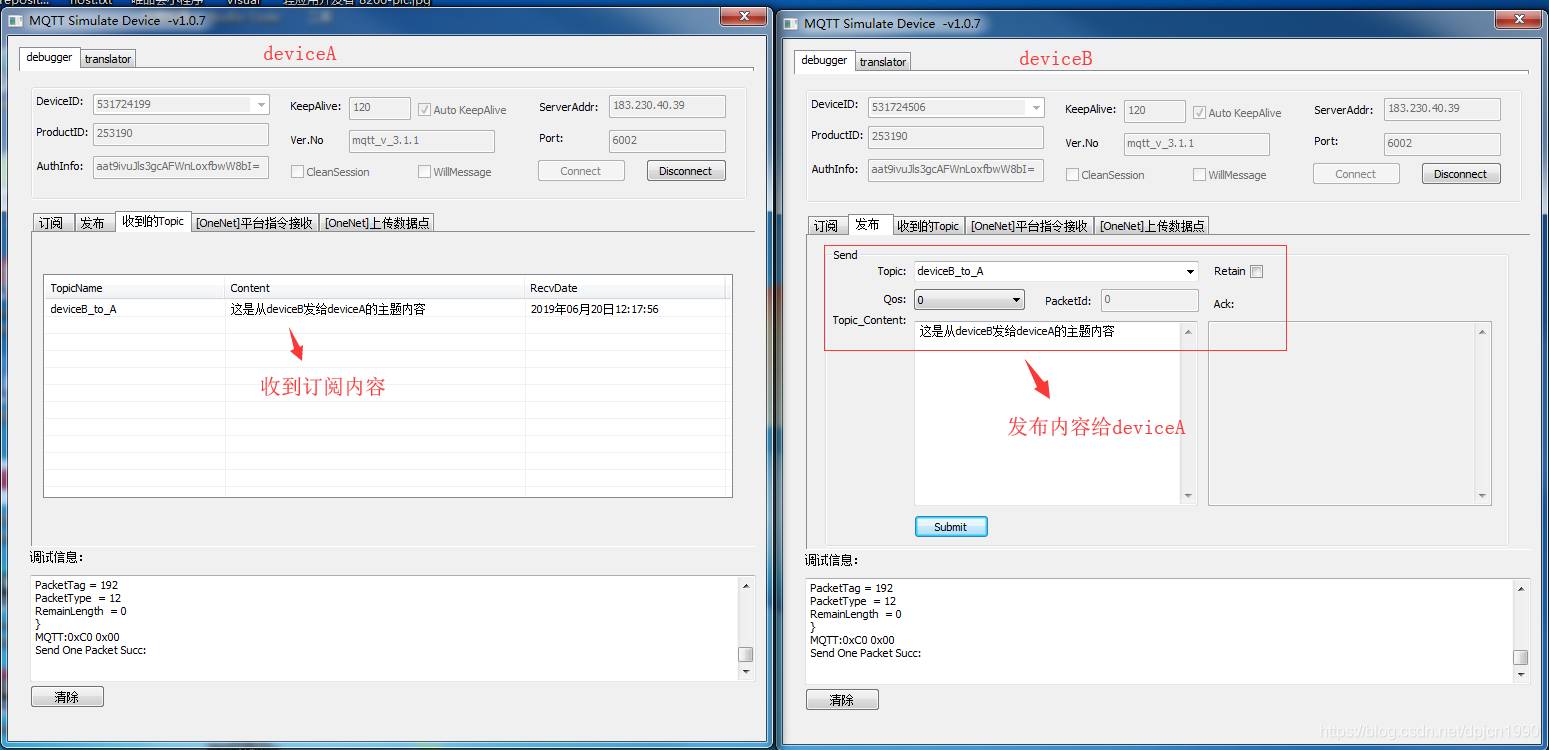This screenshot has width=1549, height=750.
Task: Clear debug info with 清除 in deviceA
Action: coord(67,697)
